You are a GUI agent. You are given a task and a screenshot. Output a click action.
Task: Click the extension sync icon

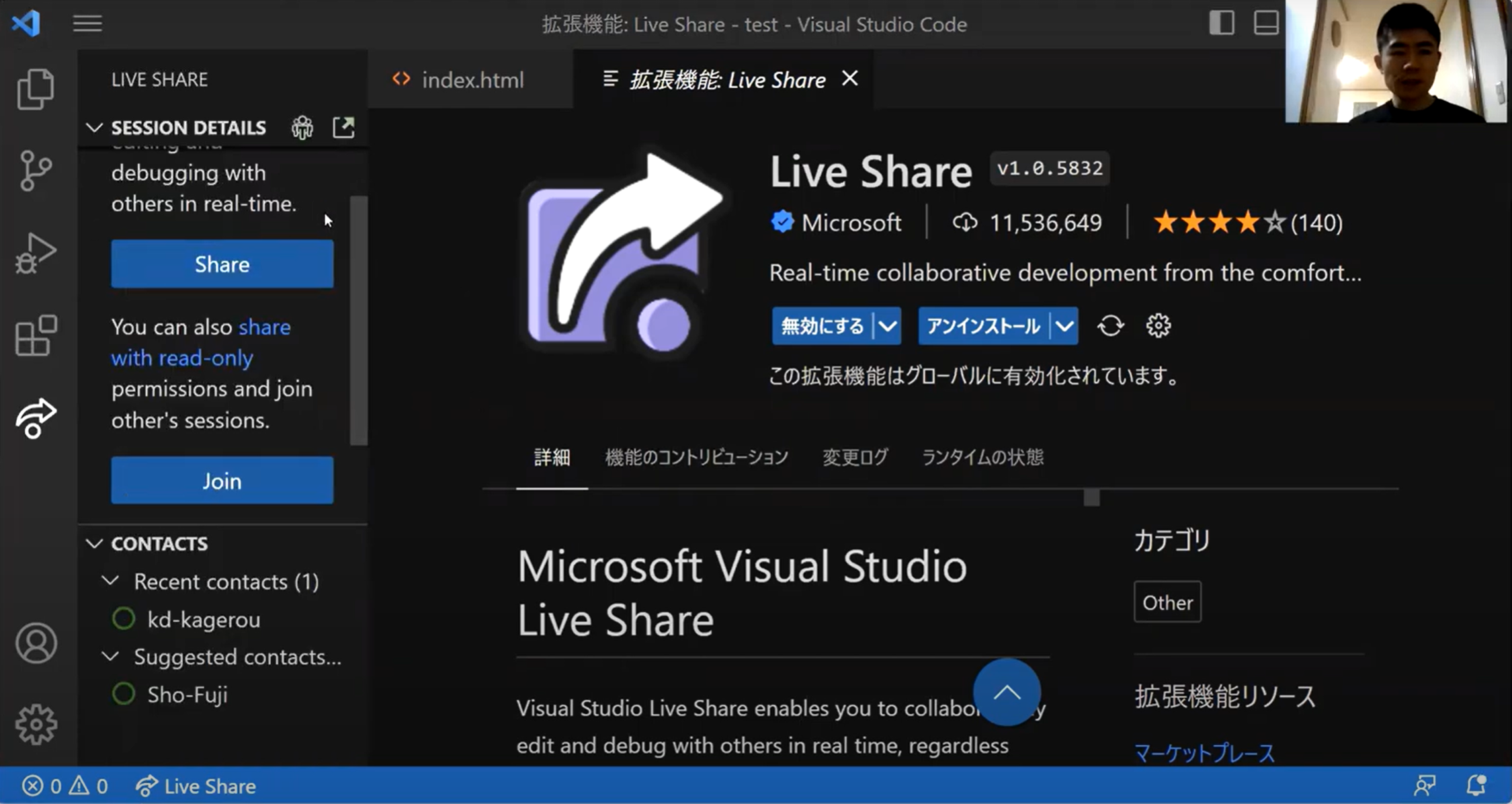(x=1110, y=326)
